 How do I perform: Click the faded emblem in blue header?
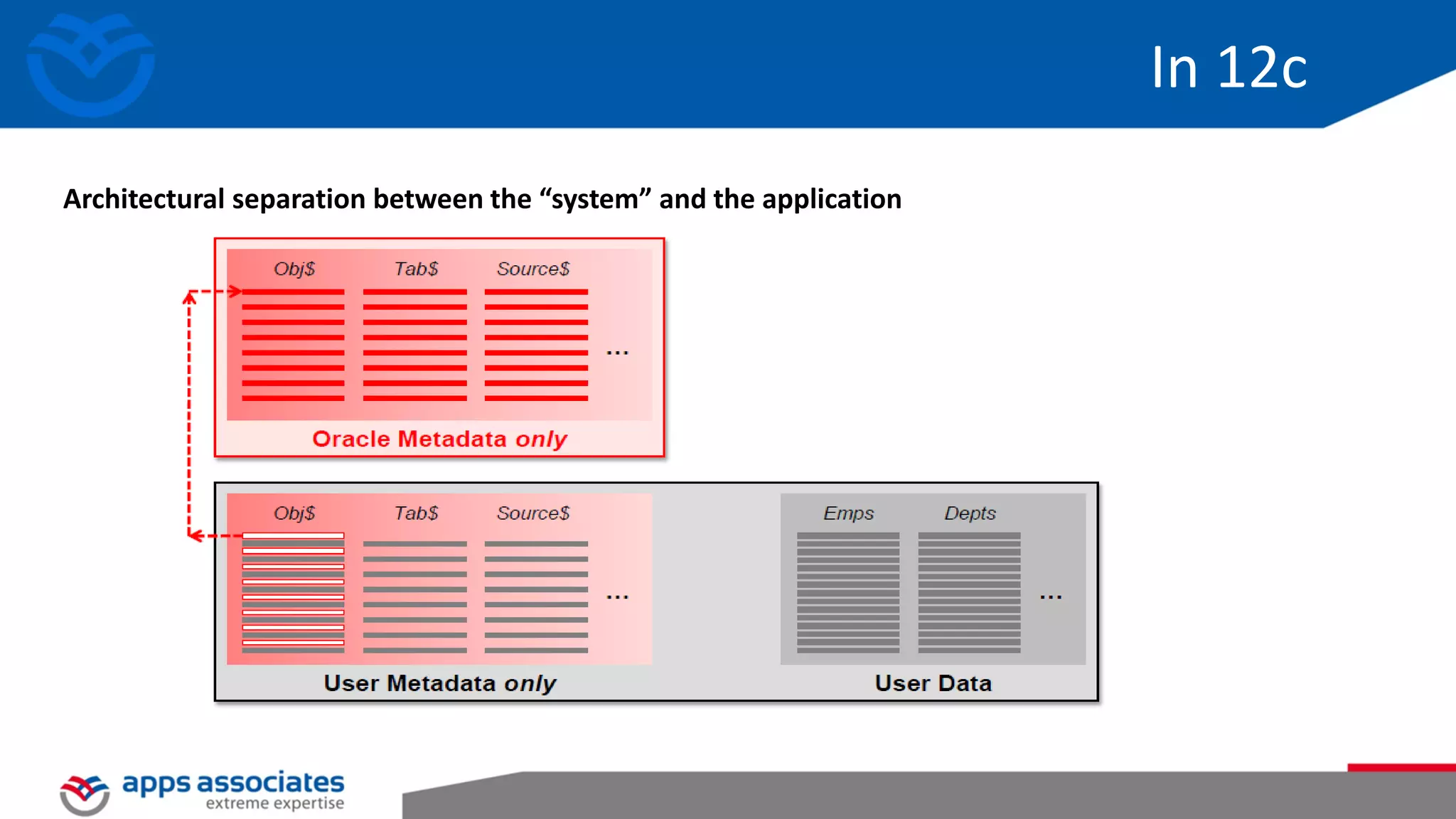click(x=90, y=65)
